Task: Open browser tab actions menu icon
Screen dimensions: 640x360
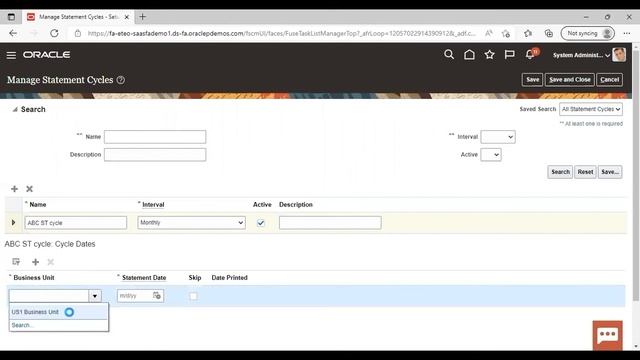Action: 11,17
